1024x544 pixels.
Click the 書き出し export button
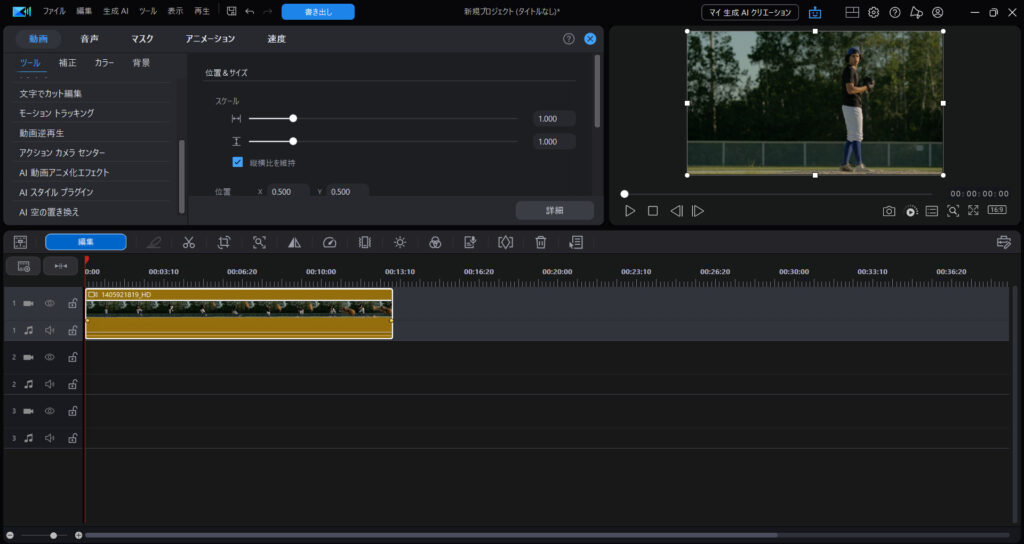(317, 12)
